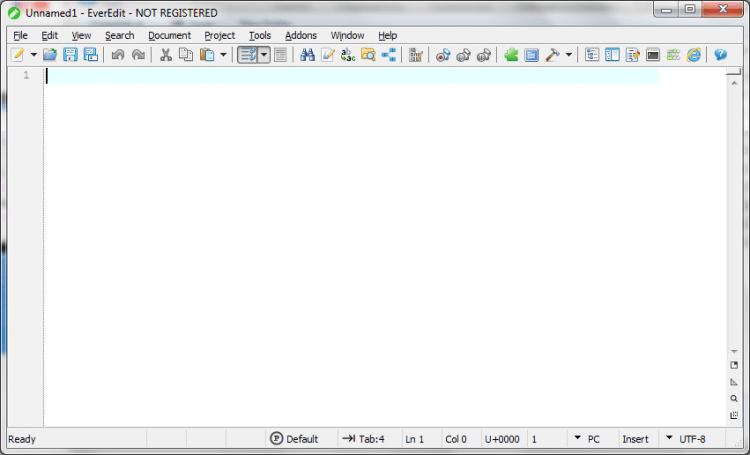Toggle the outline list panel icon

[x=592, y=55]
